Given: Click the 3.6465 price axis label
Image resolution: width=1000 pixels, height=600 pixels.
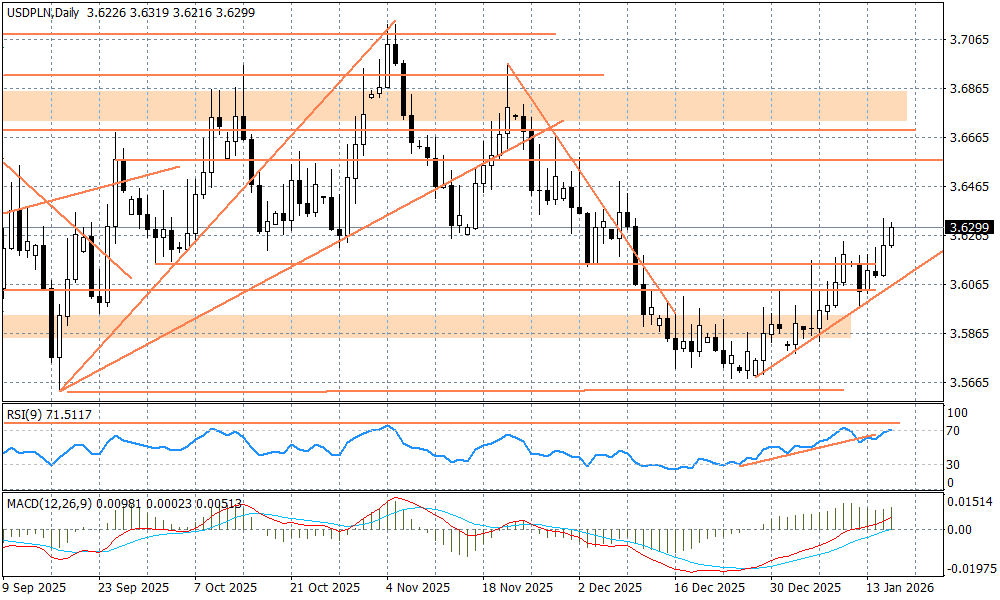Looking at the screenshot, I should click(969, 187).
